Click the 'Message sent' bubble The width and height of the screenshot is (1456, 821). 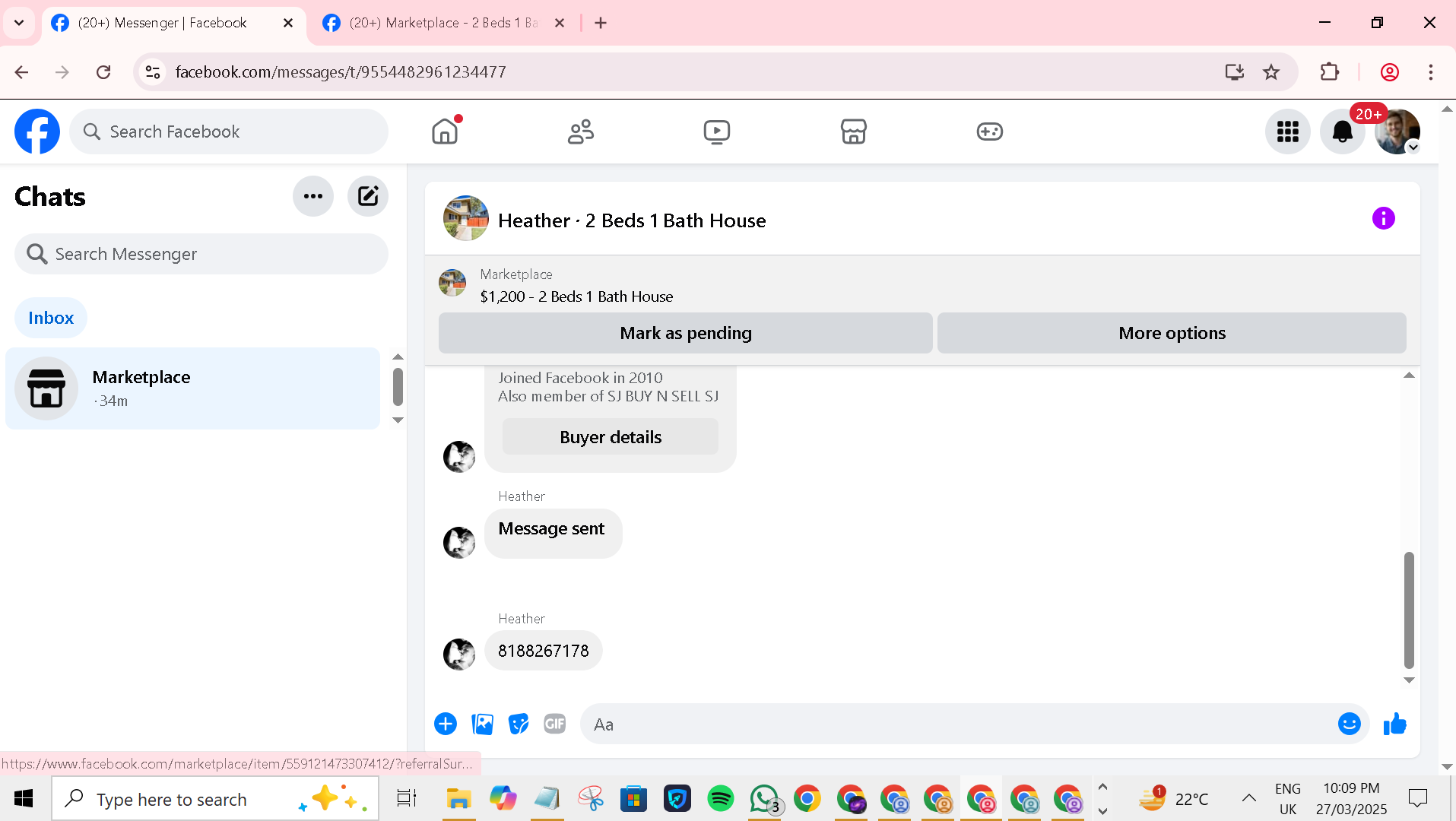click(x=553, y=534)
